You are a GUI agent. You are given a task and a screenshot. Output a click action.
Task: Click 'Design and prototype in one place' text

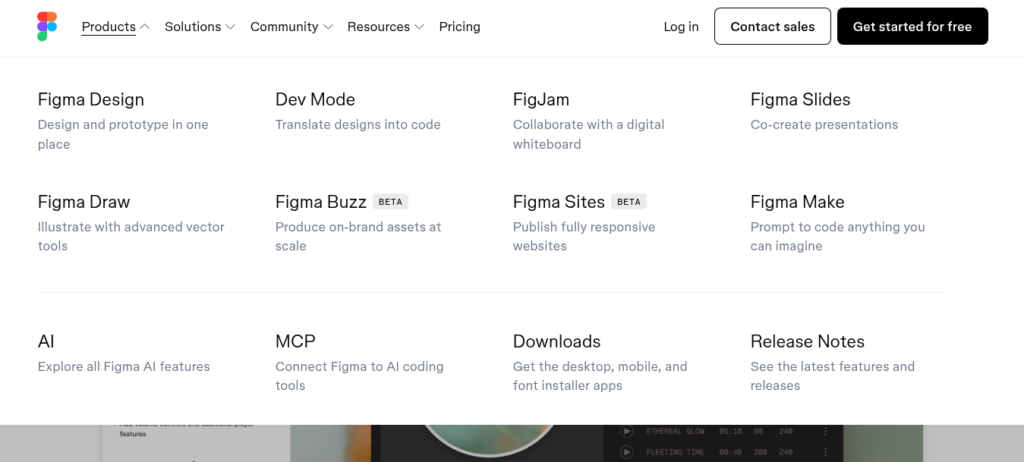(x=123, y=134)
